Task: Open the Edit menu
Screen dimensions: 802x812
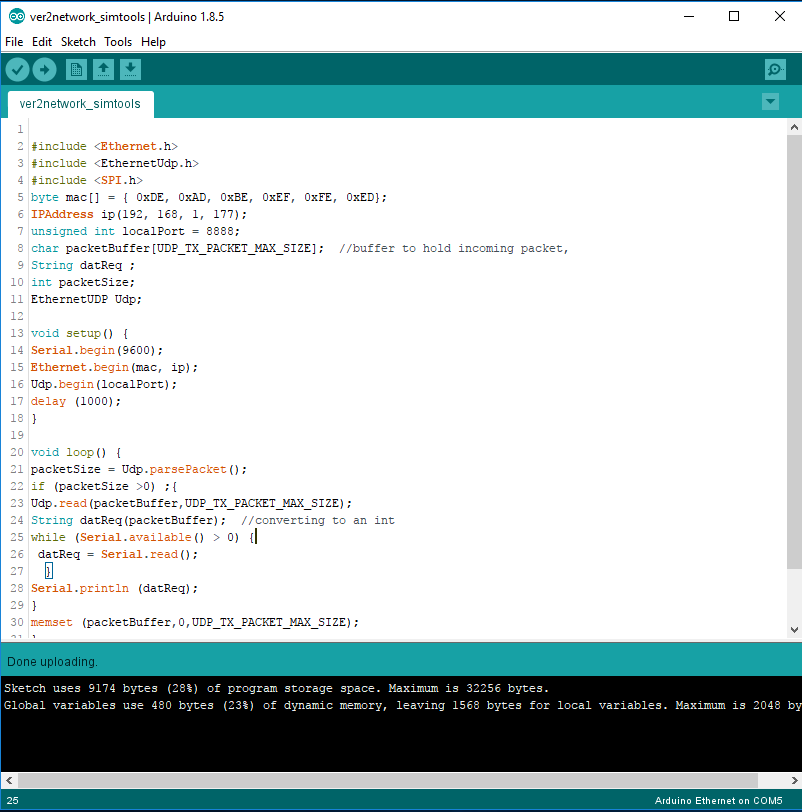Action: tap(42, 42)
